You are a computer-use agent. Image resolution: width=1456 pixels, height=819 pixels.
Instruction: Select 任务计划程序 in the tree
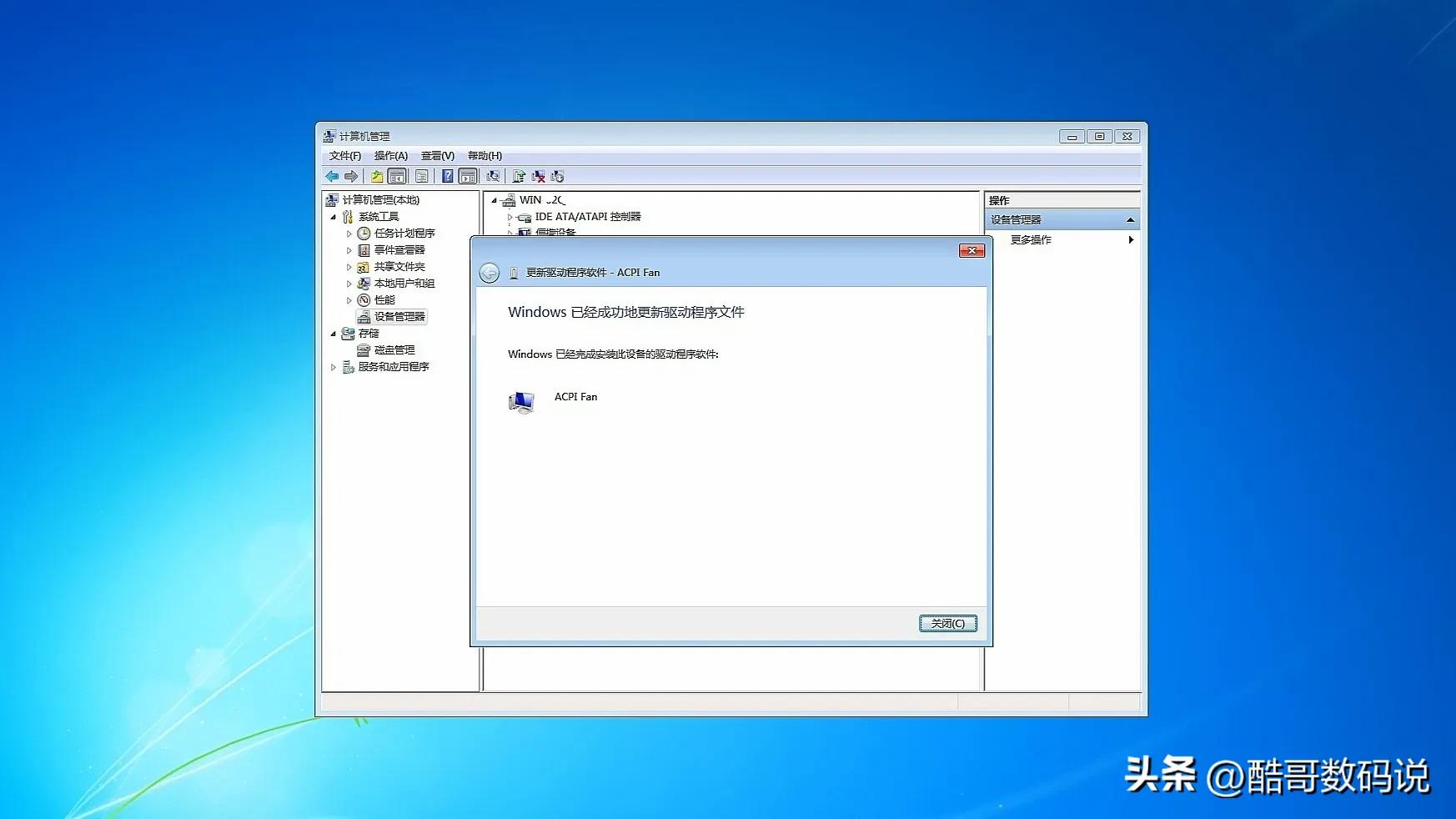click(404, 234)
